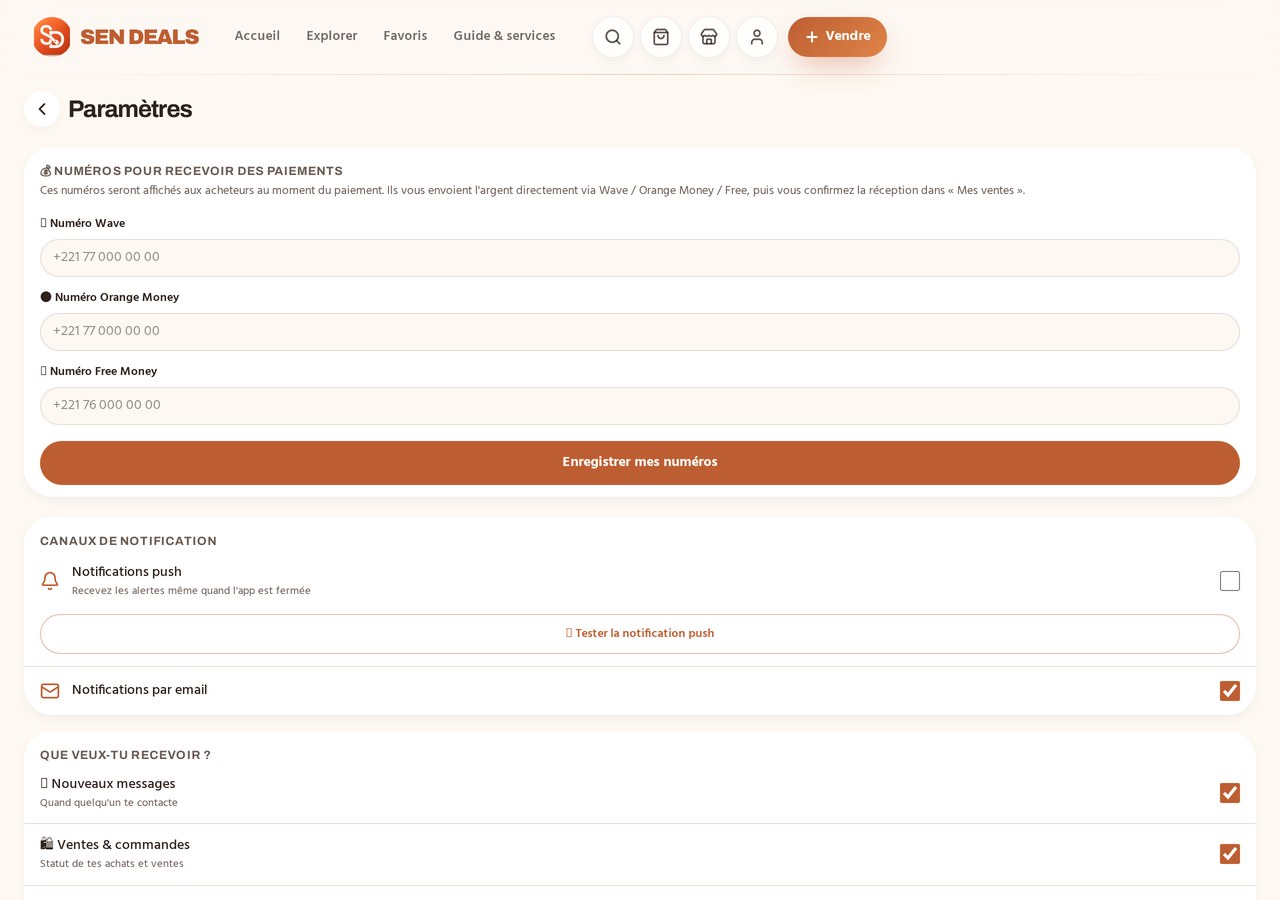1280x900 pixels.
Task: Click Tester la notification push button
Action: 640,634
